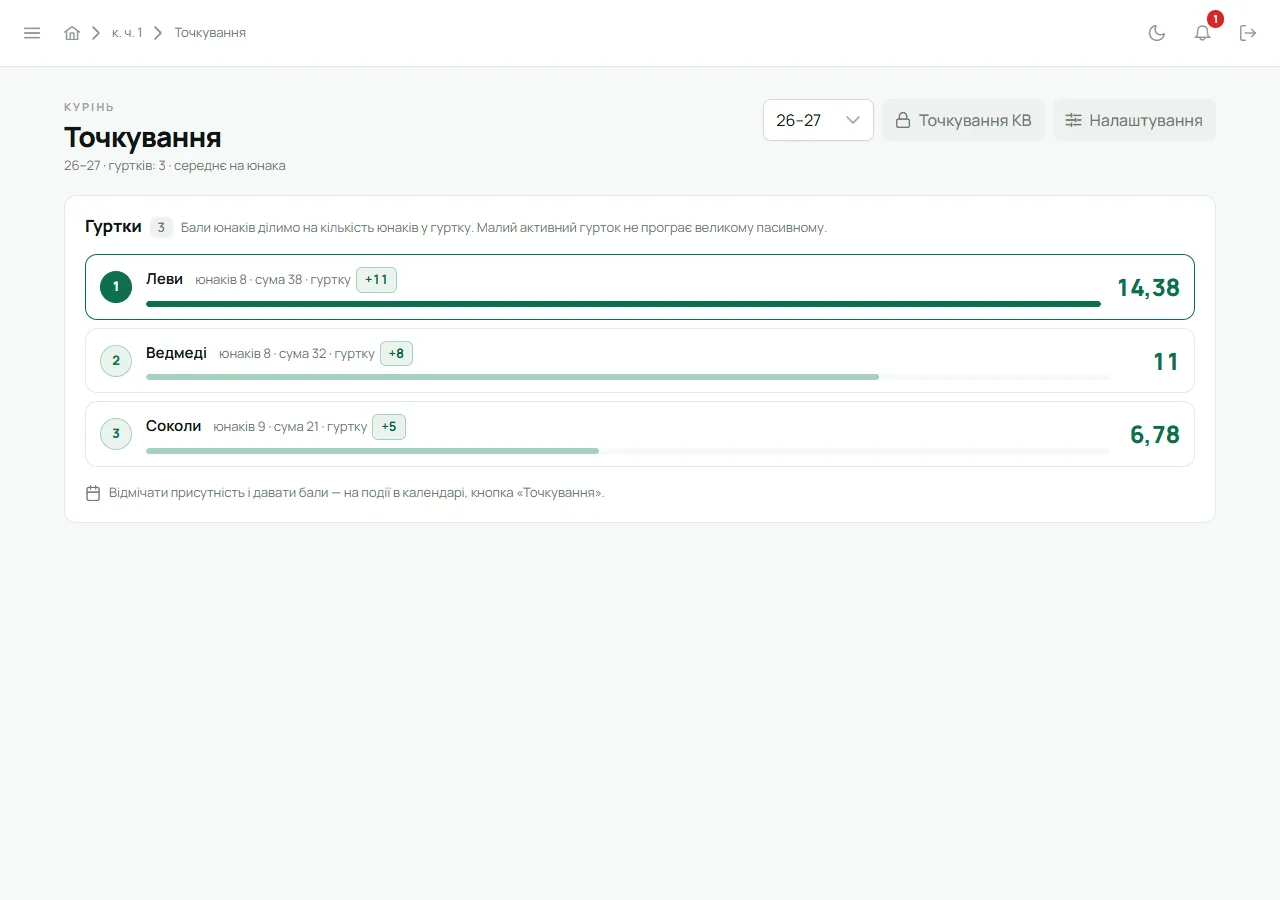Image resolution: width=1280 pixels, height=900 pixels.
Task: Click the +11 badge for Леви
Action: pos(376,280)
